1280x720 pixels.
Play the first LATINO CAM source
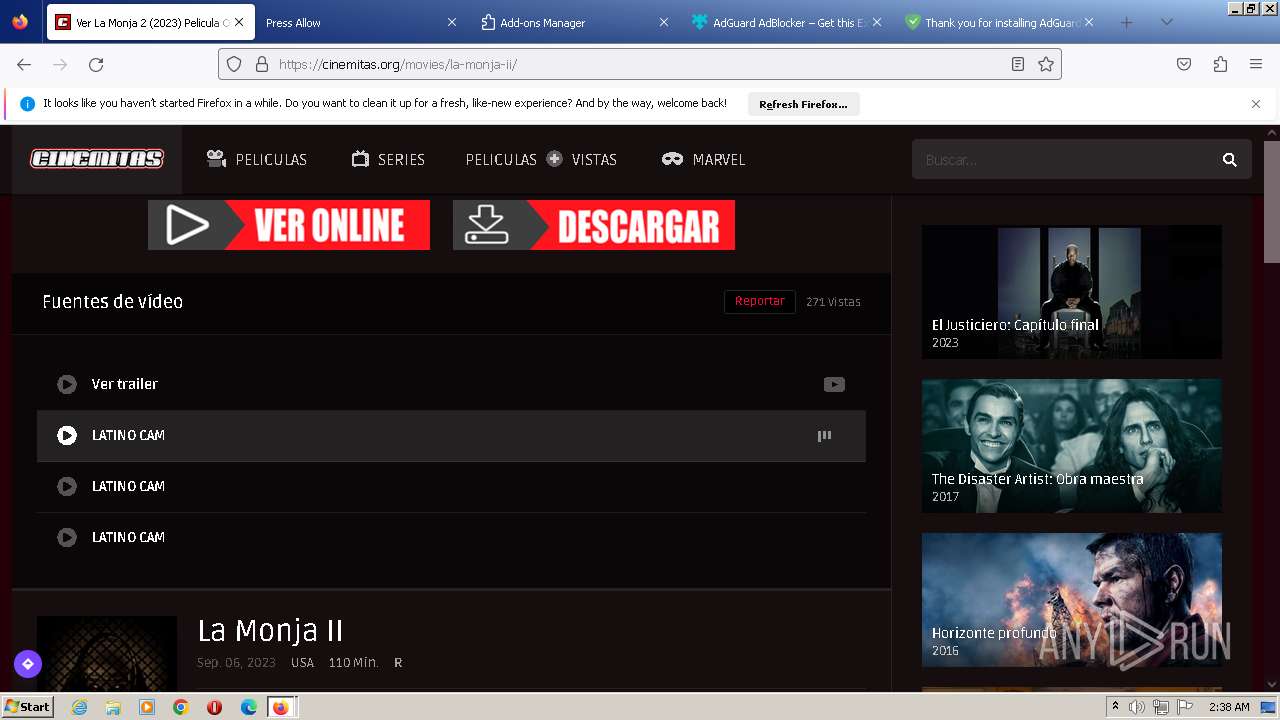(x=67, y=435)
